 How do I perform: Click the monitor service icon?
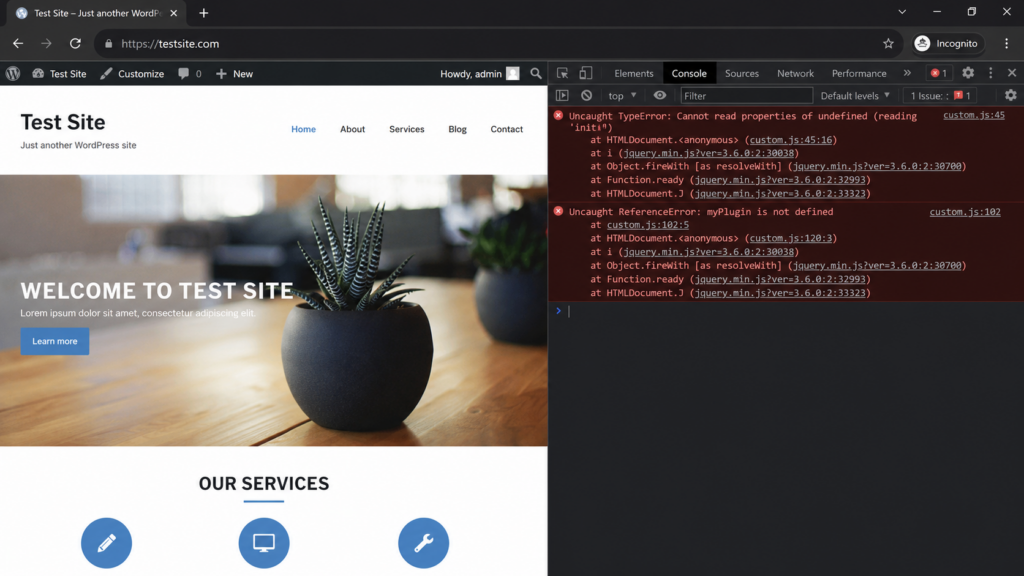pyautogui.click(x=264, y=543)
